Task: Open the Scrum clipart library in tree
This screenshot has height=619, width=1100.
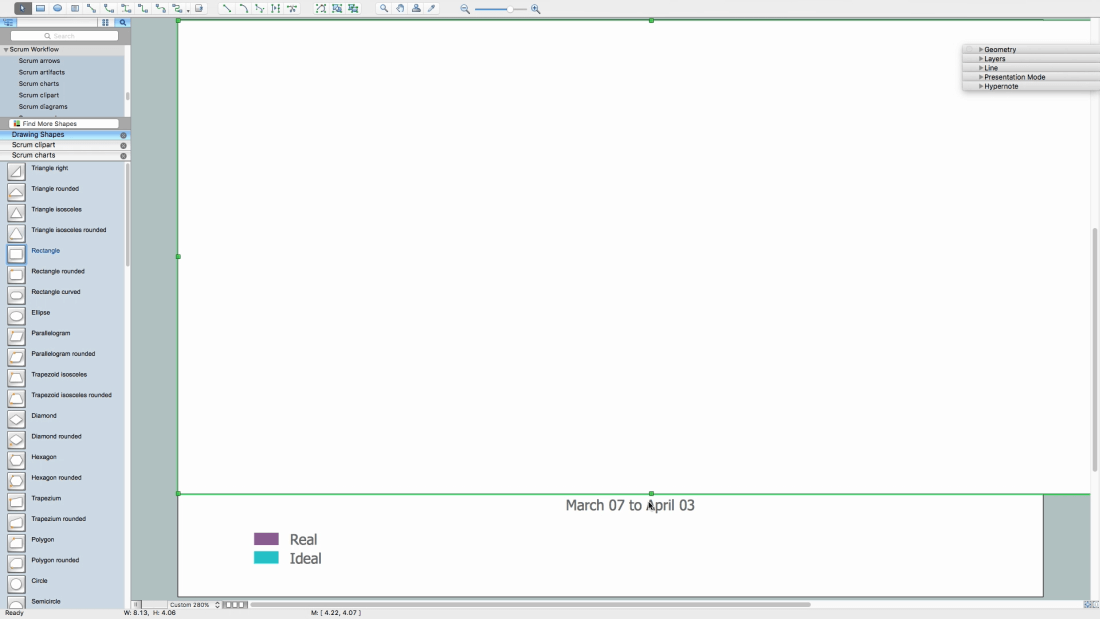Action: pyautogui.click(x=39, y=95)
